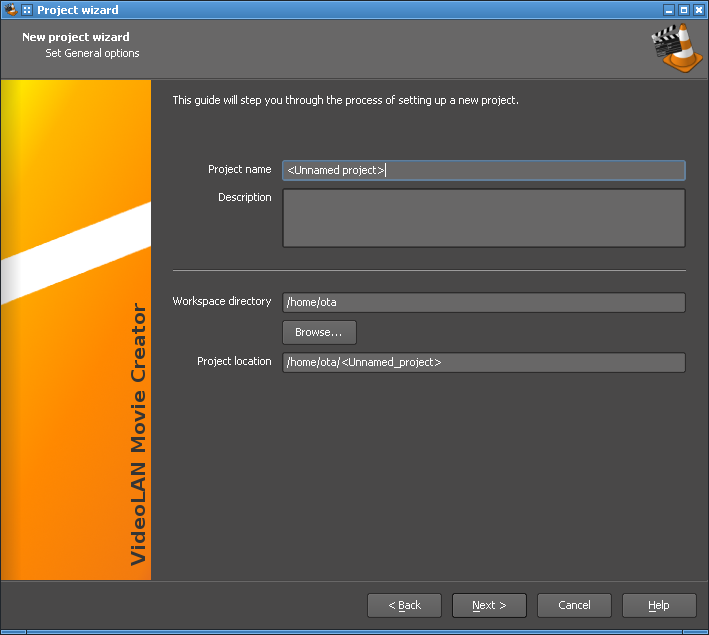
Task: Click the 'Set General options' subtitle
Action: tap(92, 53)
